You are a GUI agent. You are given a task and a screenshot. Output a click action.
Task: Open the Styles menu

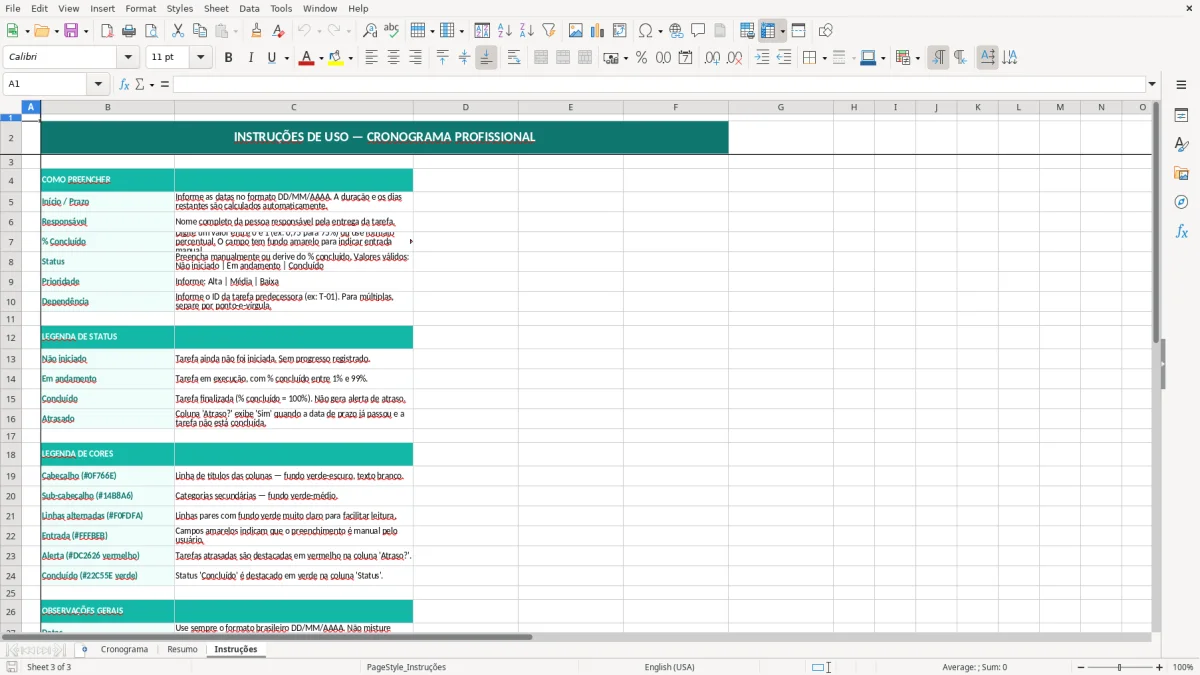(x=180, y=8)
